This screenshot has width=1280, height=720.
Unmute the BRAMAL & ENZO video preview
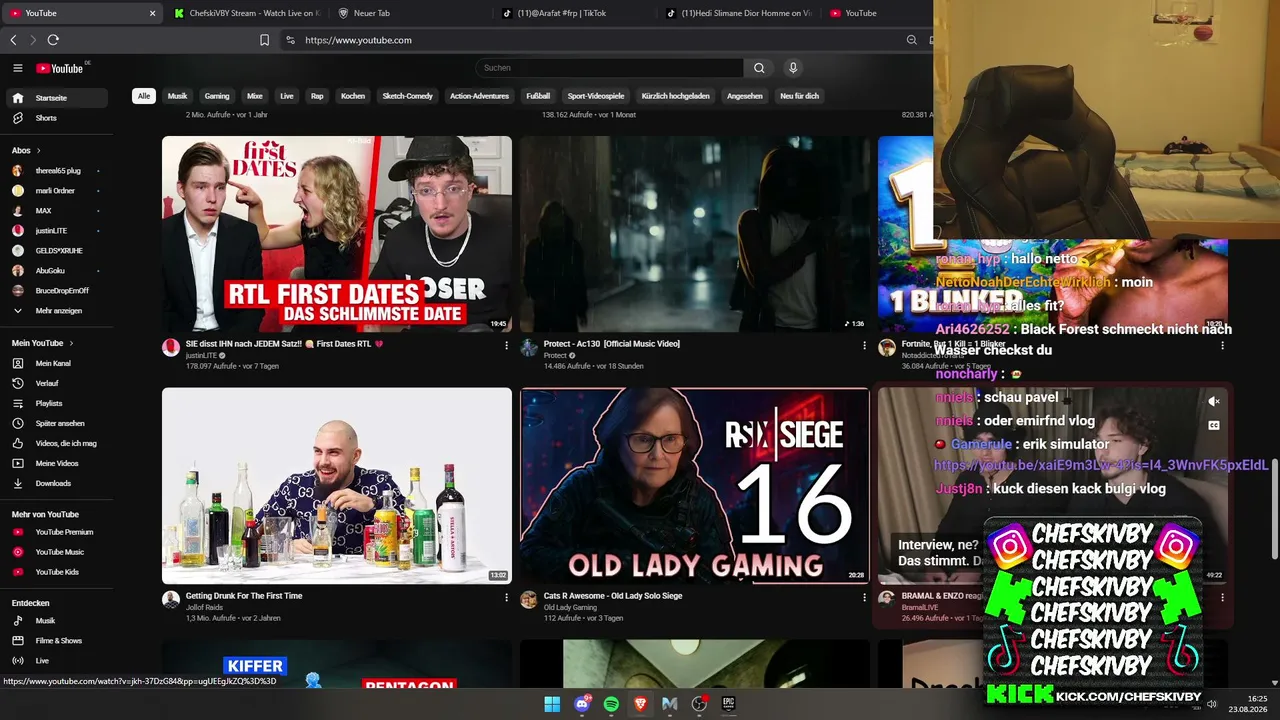point(1214,401)
